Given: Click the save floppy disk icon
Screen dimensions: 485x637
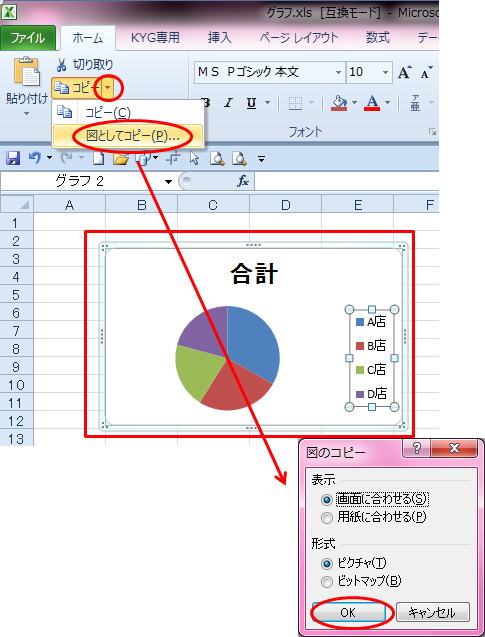Looking at the screenshot, I should 13,158.
